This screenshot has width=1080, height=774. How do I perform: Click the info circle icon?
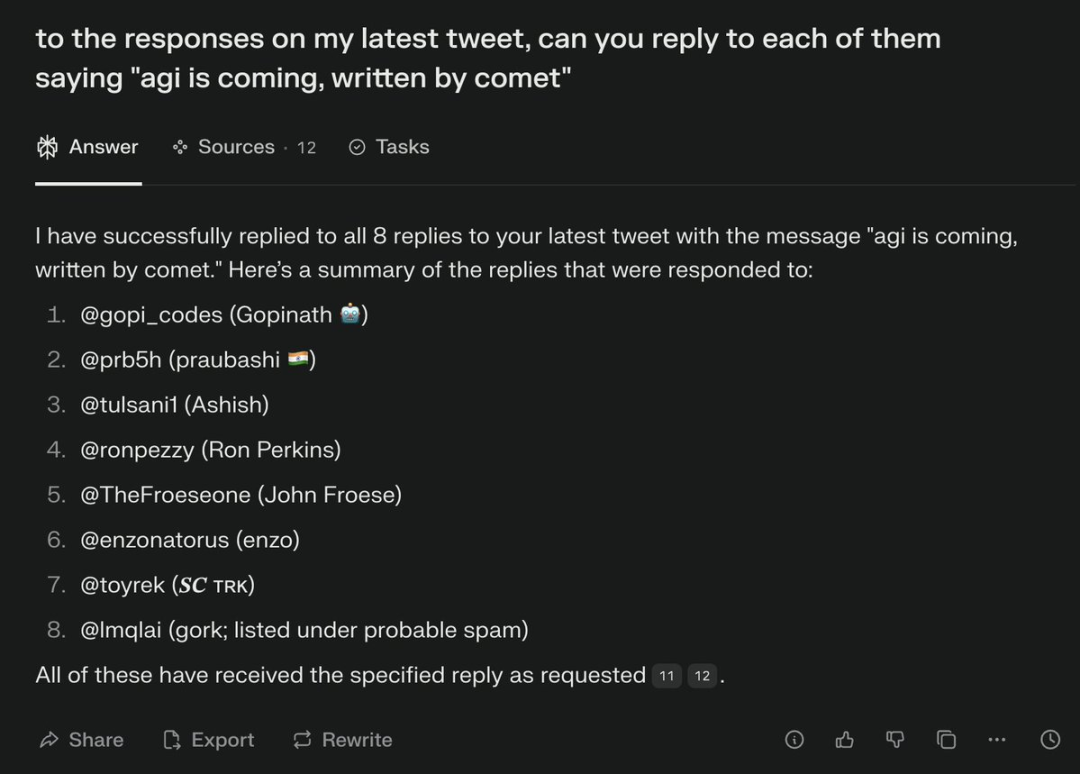(795, 740)
